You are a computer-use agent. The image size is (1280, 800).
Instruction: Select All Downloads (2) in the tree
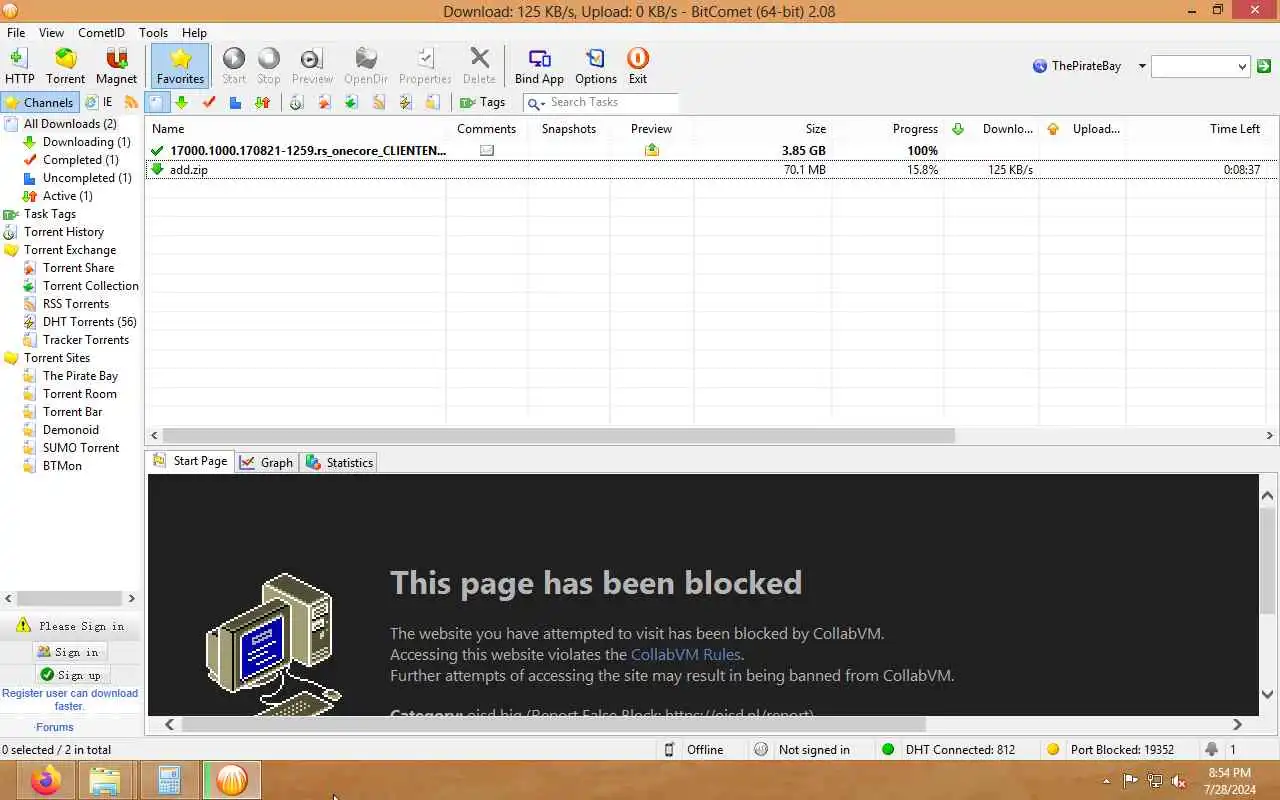pos(70,124)
